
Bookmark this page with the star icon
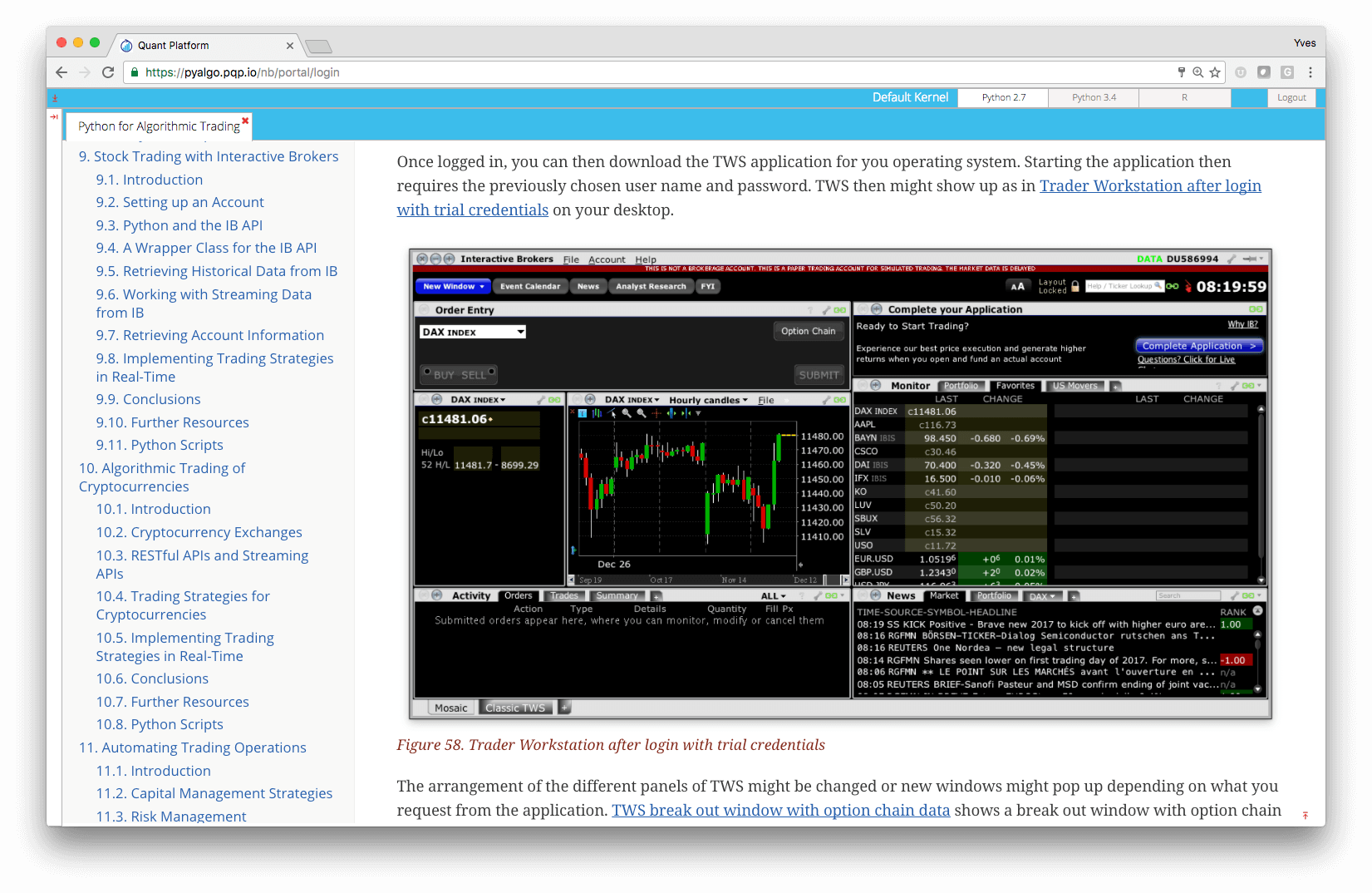1215,72
